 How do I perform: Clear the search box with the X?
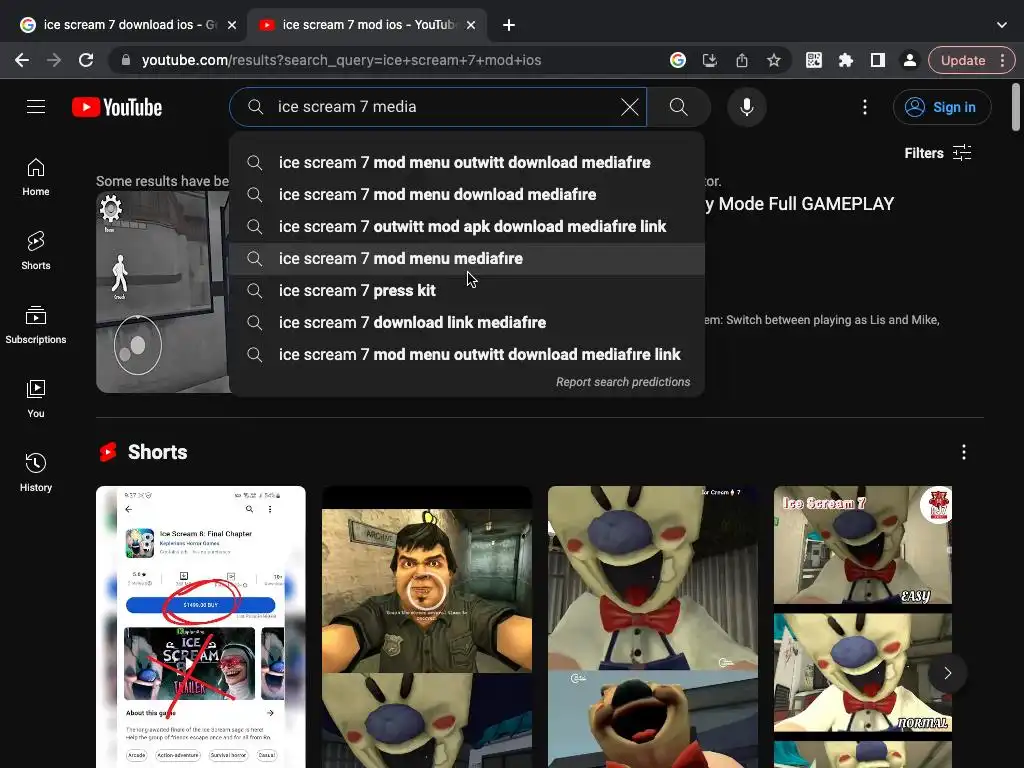[x=630, y=107]
